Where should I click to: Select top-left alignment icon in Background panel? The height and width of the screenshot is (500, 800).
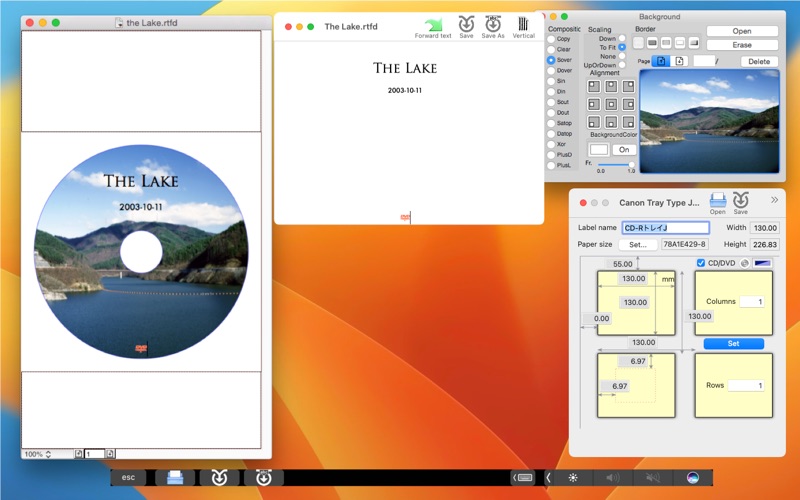pos(594,86)
